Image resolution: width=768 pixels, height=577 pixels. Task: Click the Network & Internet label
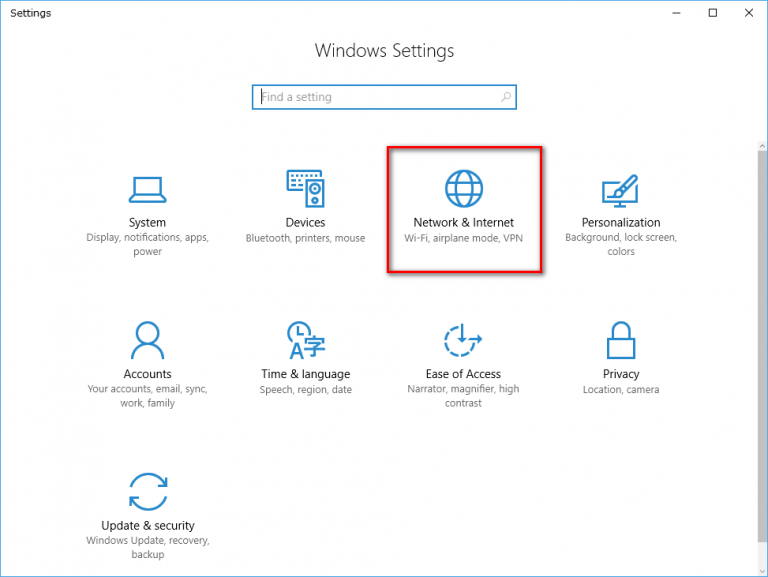tap(464, 222)
